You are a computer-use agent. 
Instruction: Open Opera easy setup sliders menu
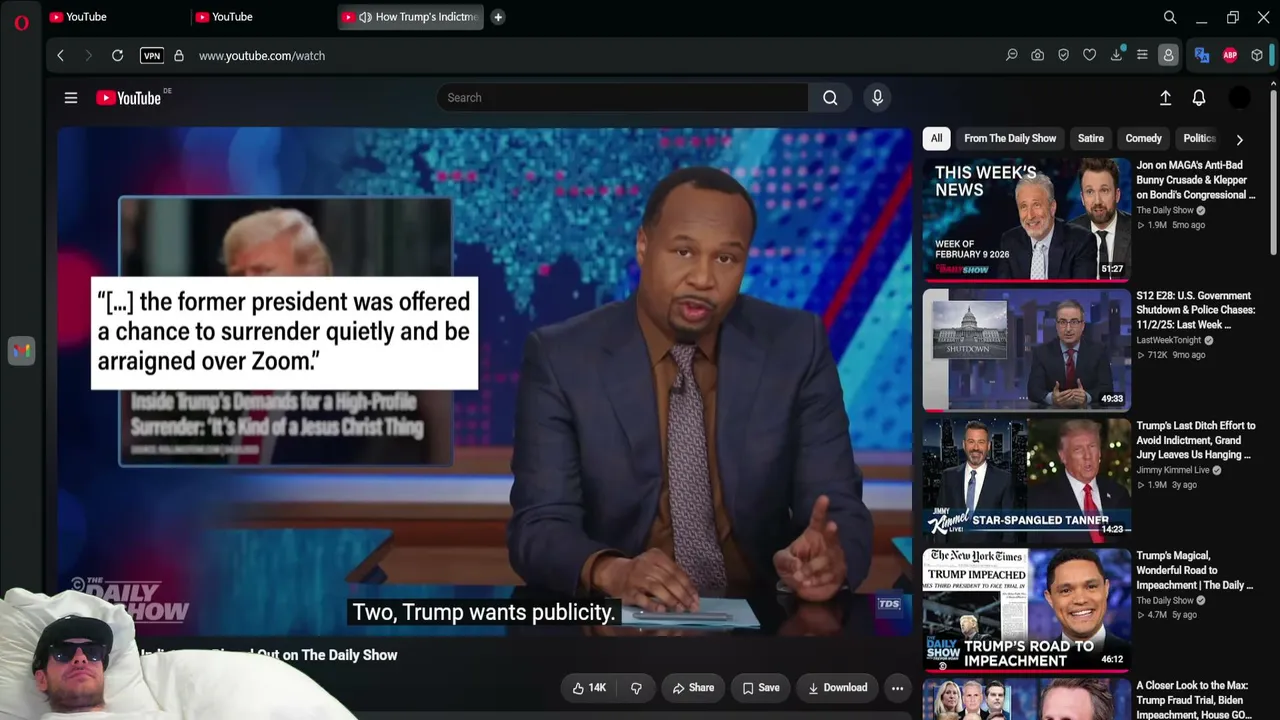[x=1142, y=56]
